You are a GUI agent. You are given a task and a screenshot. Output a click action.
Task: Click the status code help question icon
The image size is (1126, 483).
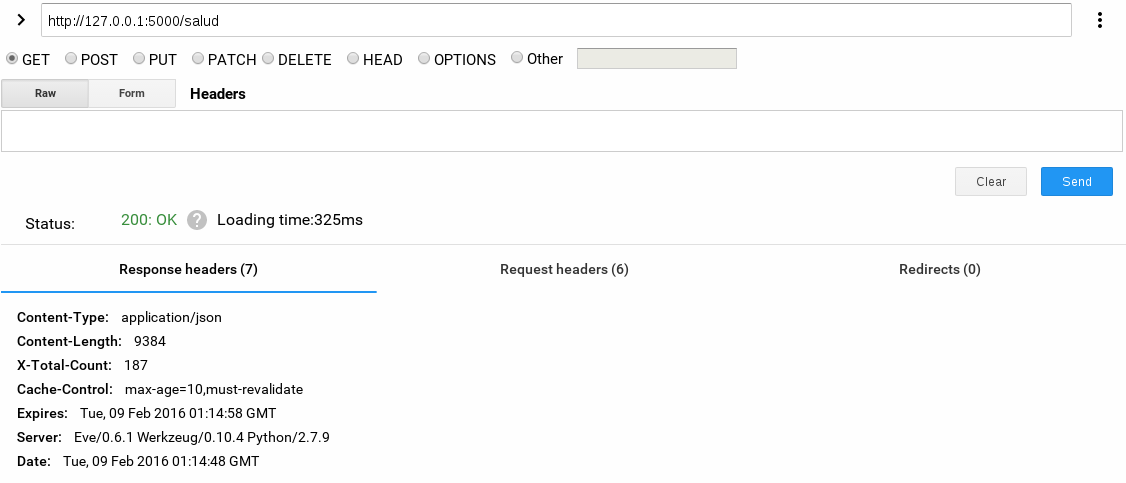[x=197, y=220]
